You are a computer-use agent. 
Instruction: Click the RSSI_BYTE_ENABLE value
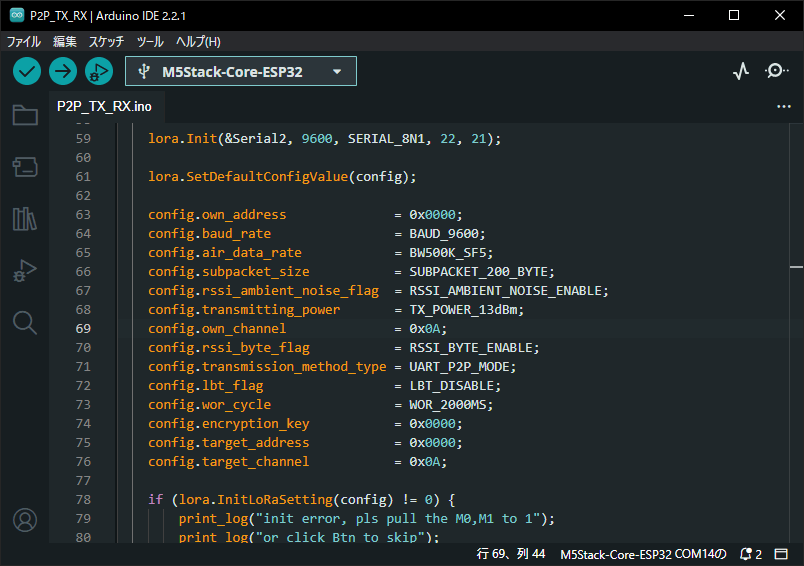pyautogui.click(x=471, y=348)
